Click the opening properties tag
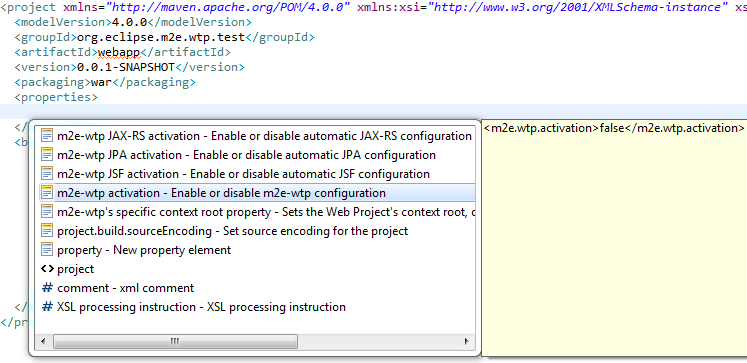Screen dimensions: 747x363 click(x=56, y=97)
